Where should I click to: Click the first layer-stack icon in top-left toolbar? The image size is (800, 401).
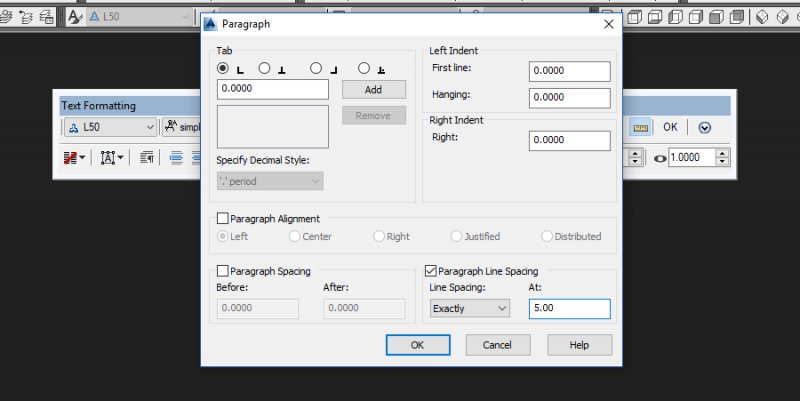pos(6,17)
